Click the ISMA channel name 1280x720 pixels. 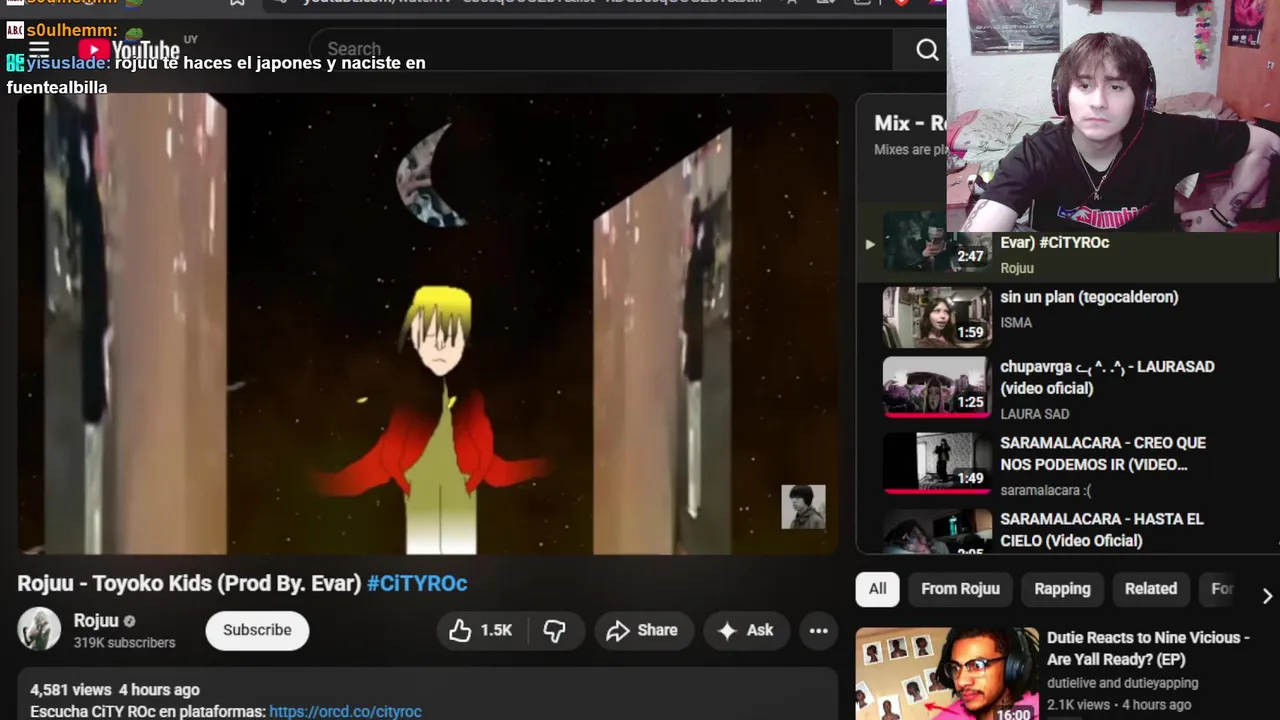pyautogui.click(x=1016, y=322)
